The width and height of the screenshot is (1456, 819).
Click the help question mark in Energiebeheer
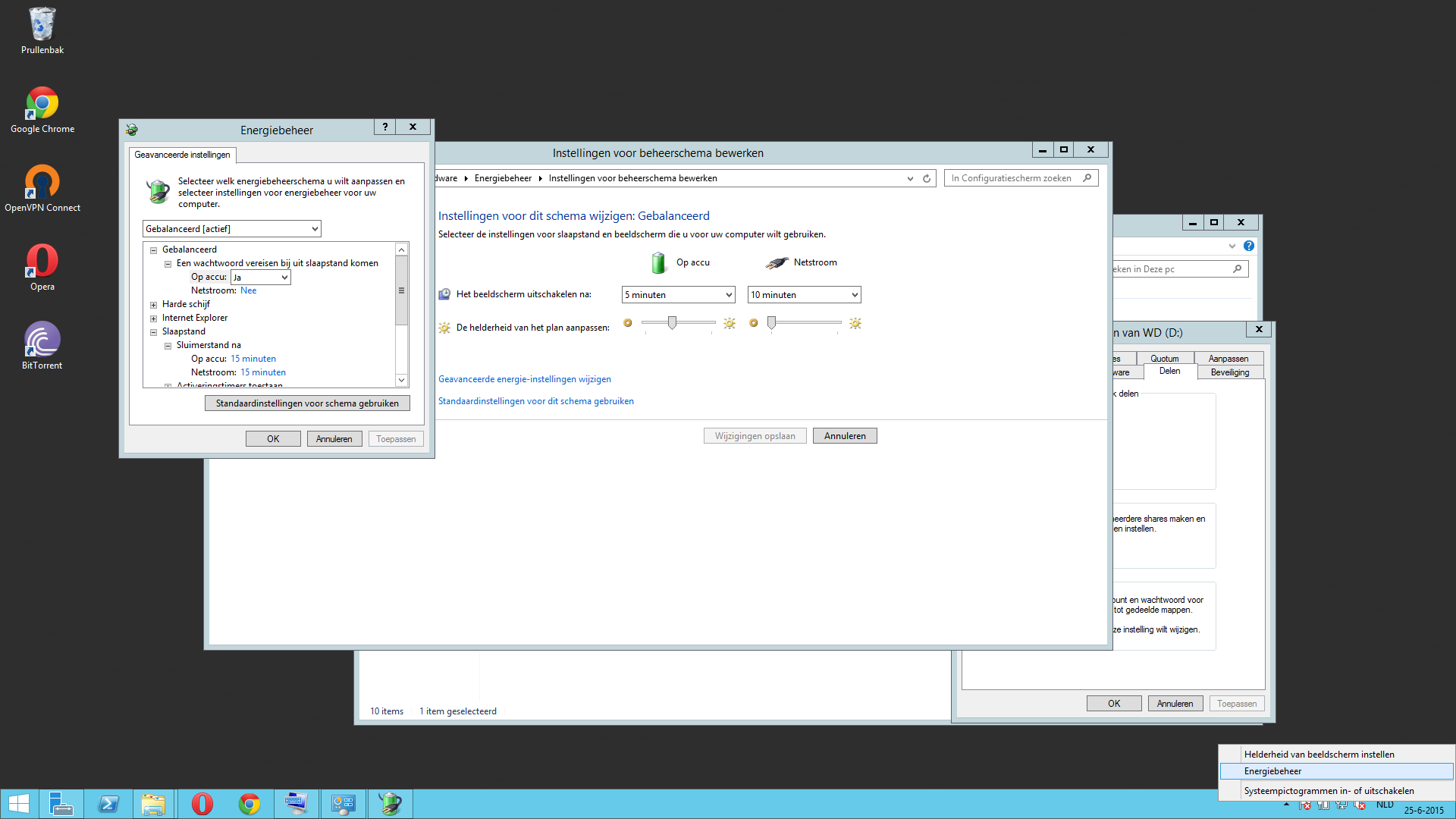385,127
